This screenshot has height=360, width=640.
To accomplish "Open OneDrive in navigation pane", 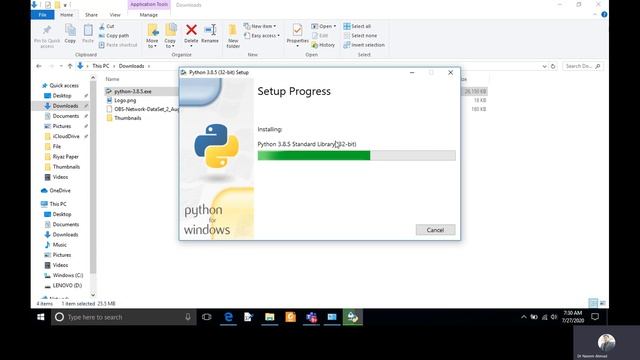I will tap(60, 191).
